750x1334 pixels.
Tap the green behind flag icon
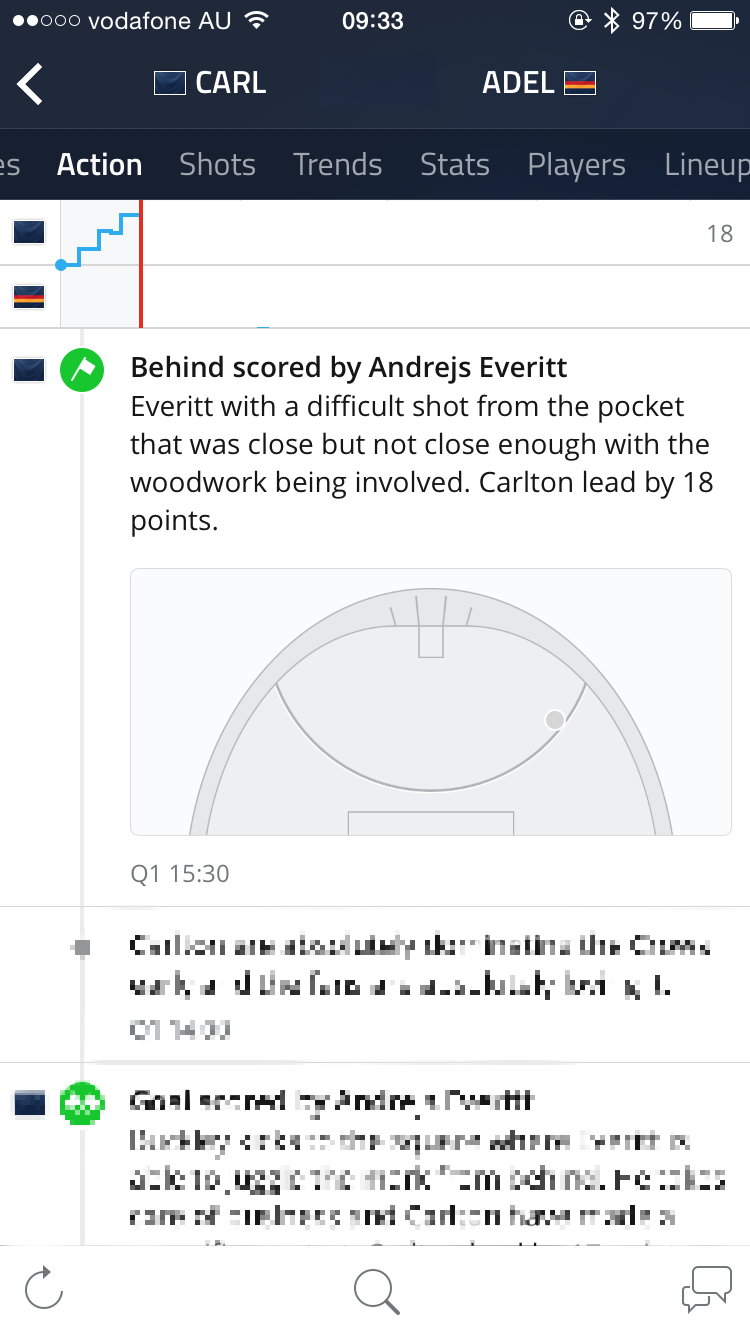82,370
